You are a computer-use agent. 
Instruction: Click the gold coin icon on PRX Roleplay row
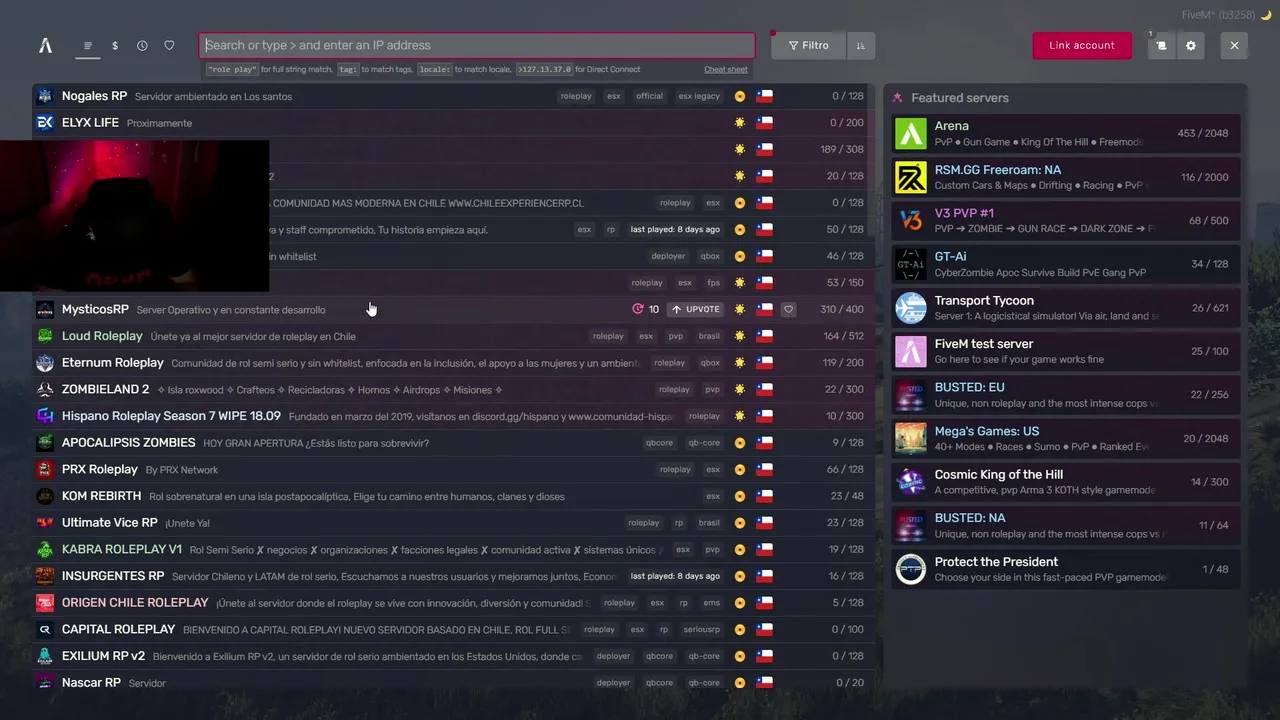coord(740,469)
